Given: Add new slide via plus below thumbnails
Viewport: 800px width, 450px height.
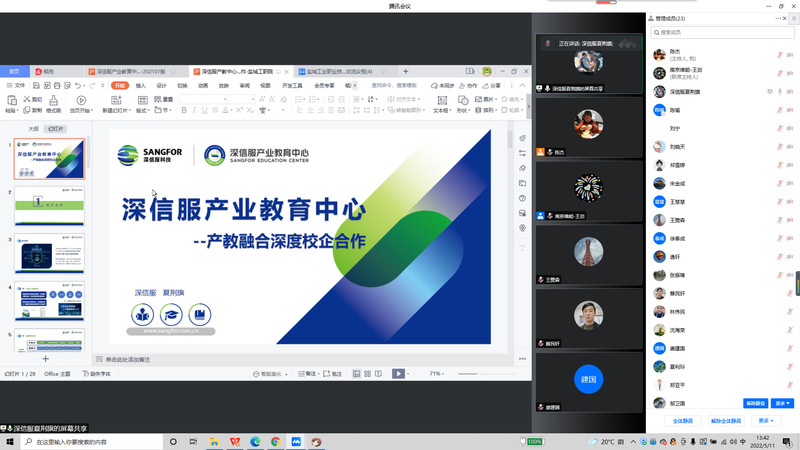Looking at the screenshot, I should click(x=45, y=359).
